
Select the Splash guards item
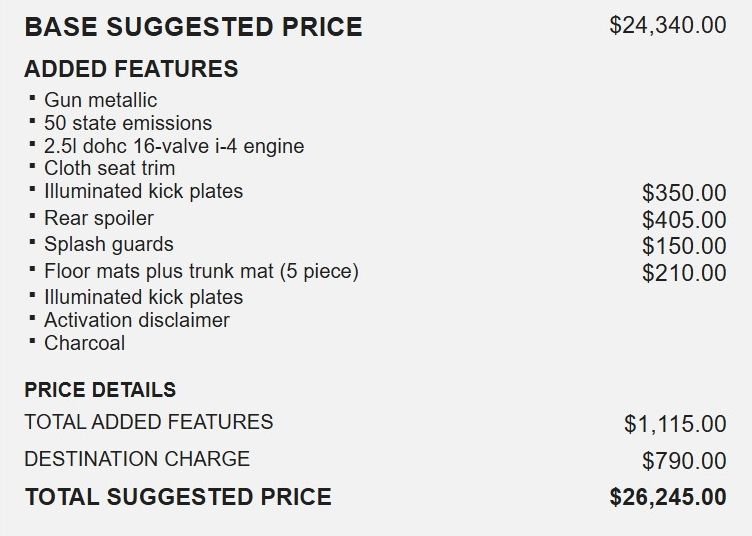pyautogui.click(x=109, y=244)
